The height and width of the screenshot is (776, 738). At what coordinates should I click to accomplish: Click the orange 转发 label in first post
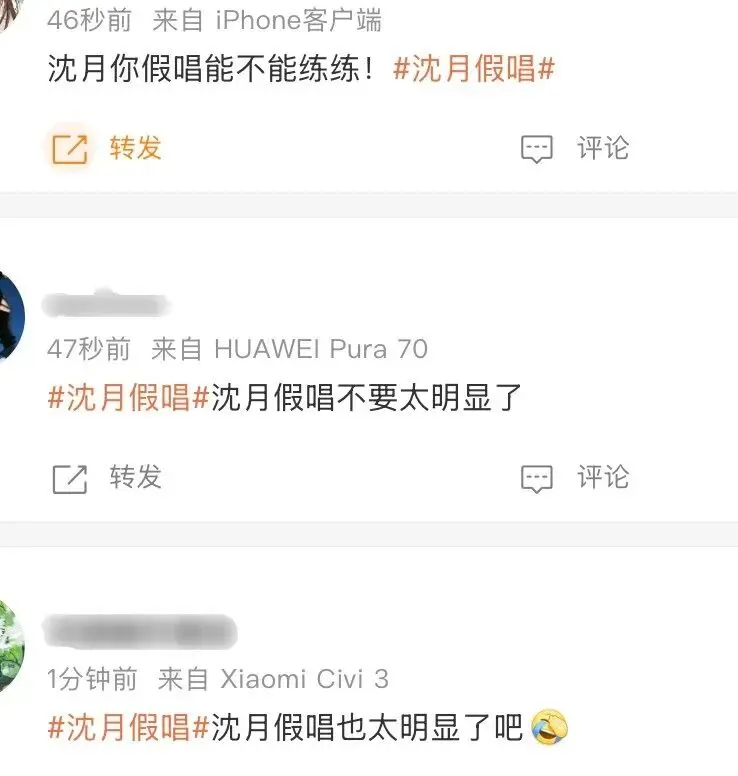136,147
